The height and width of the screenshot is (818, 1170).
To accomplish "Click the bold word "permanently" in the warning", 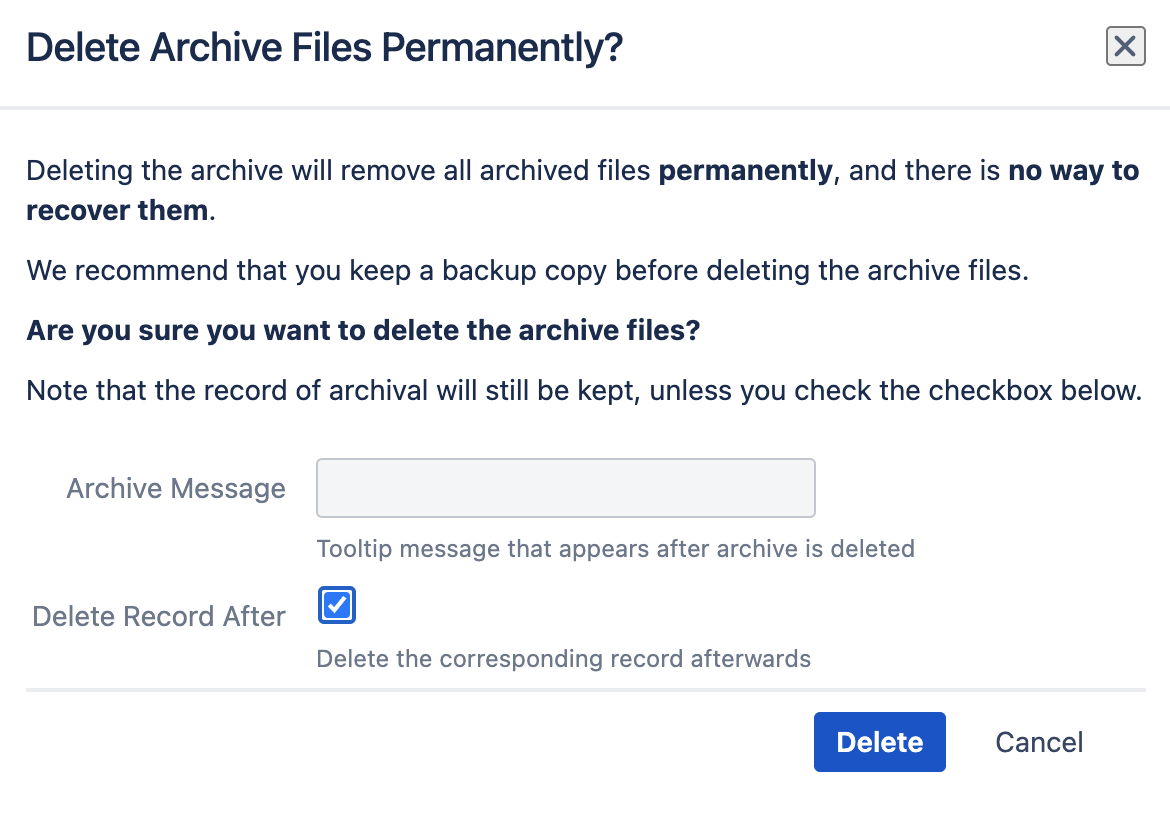I will (x=745, y=171).
